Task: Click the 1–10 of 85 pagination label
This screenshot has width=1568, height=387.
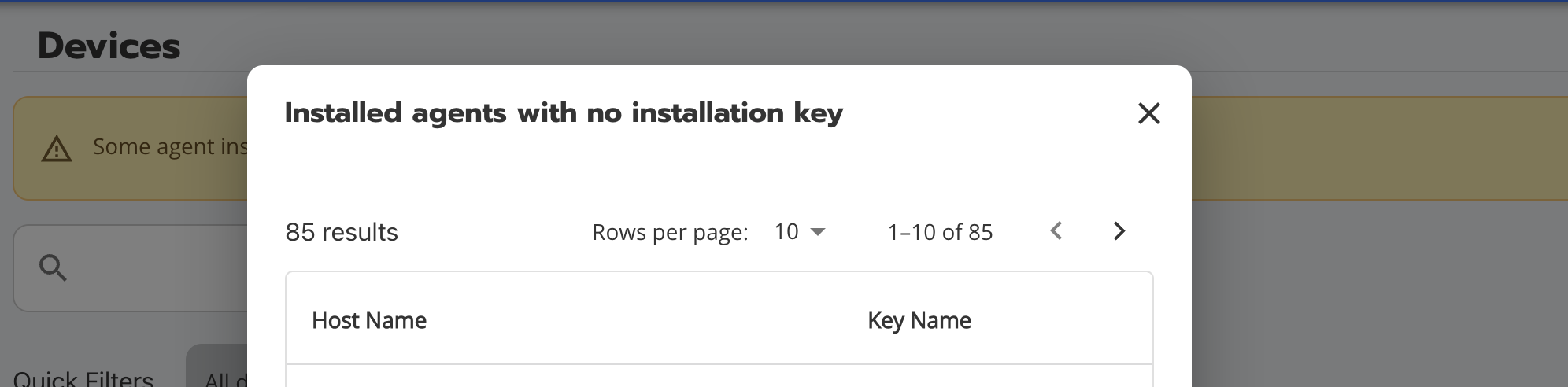Action: pyautogui.click(x=940, y=232)
